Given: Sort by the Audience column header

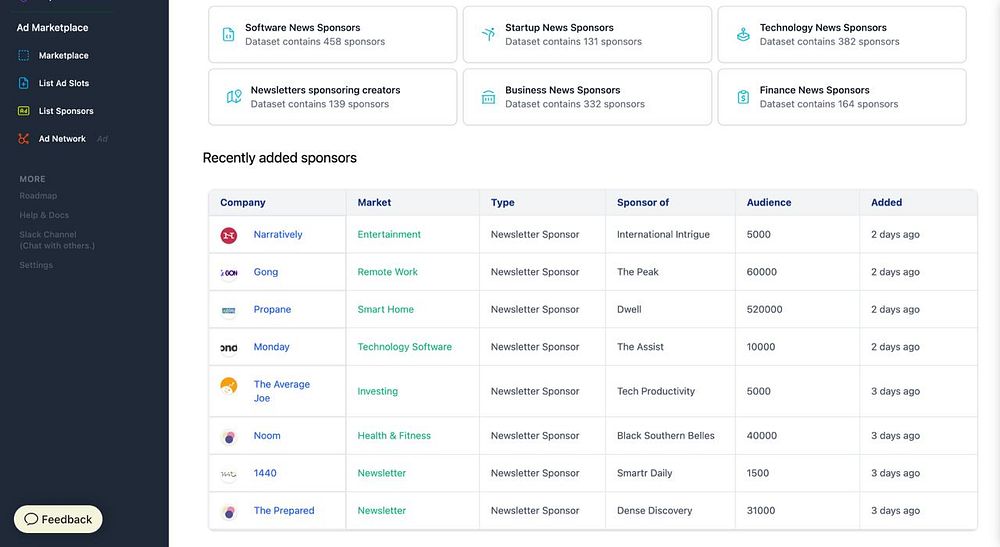Looking at the screenshot, I should [x=769, y=202].
